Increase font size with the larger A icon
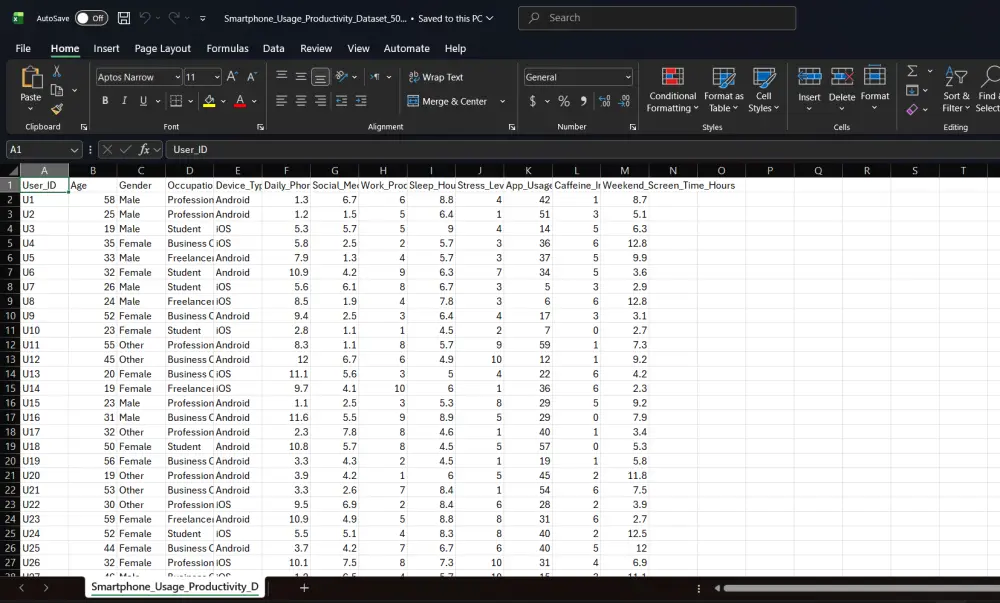This screenshot has width=1000, height=603. tap(232, 76)
